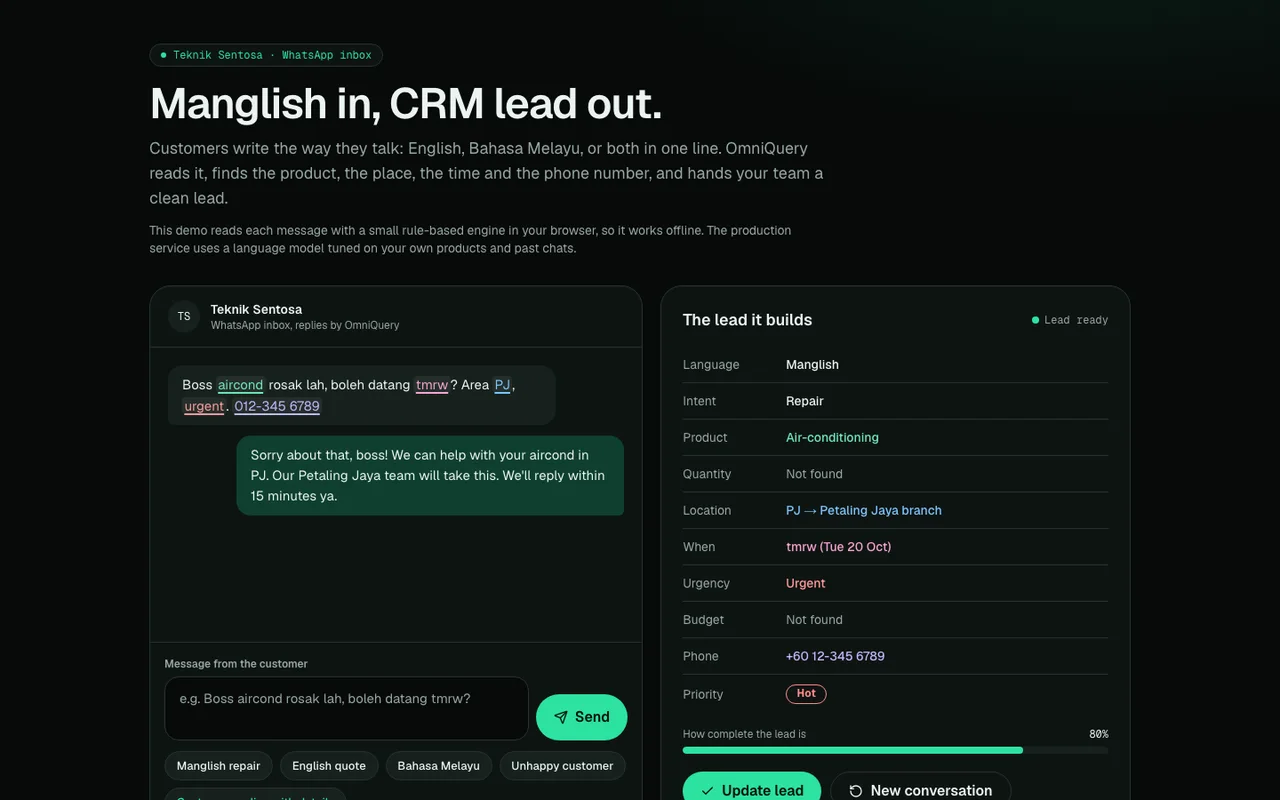Click the Teknik Sentosa WhatsApp inbox pill

(x=266, y=55)
